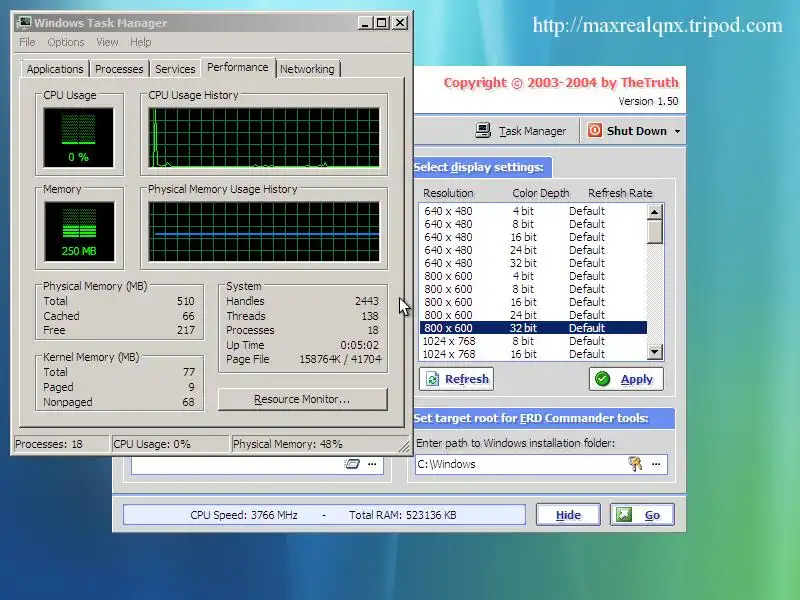Click CPU Usage: 0% in status bar
800x600 pixels.
152,444
